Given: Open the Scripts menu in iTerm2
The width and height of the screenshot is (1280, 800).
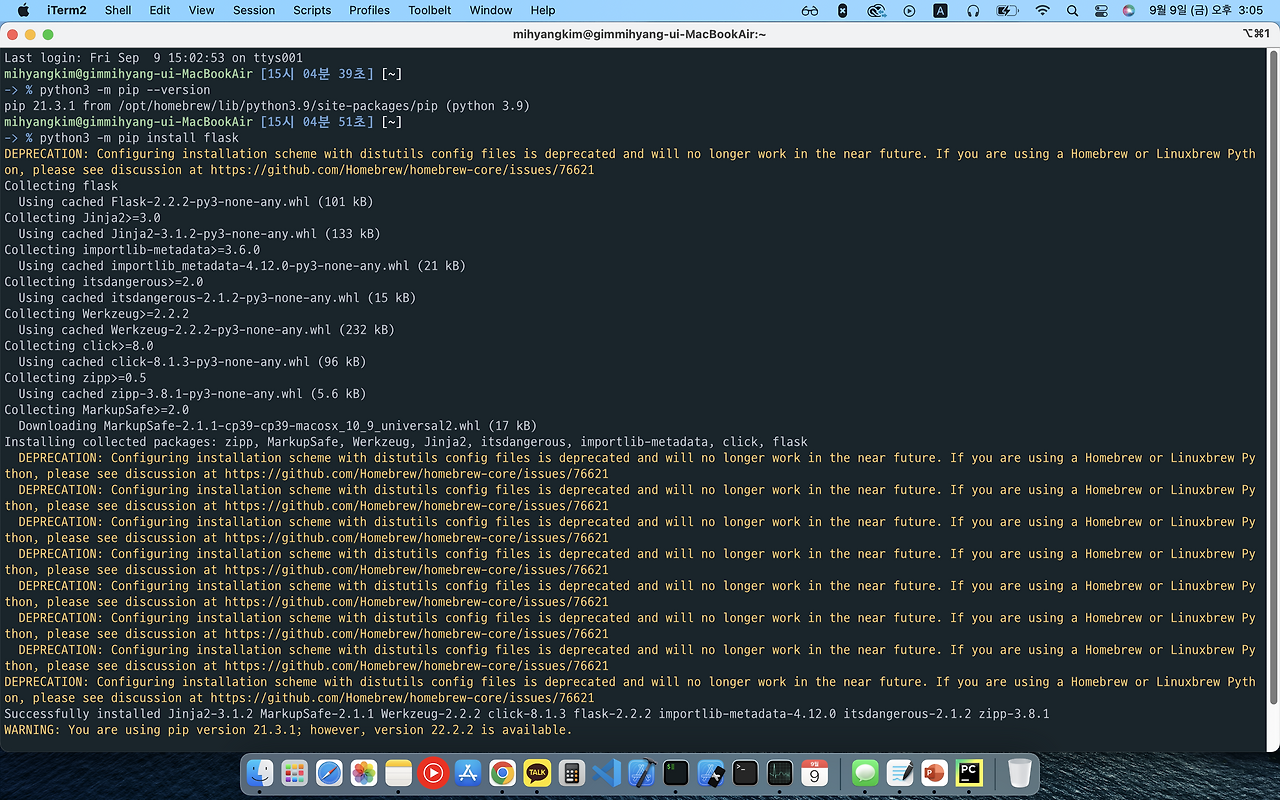Looking at the screenshot, I should tap(312, 10).
